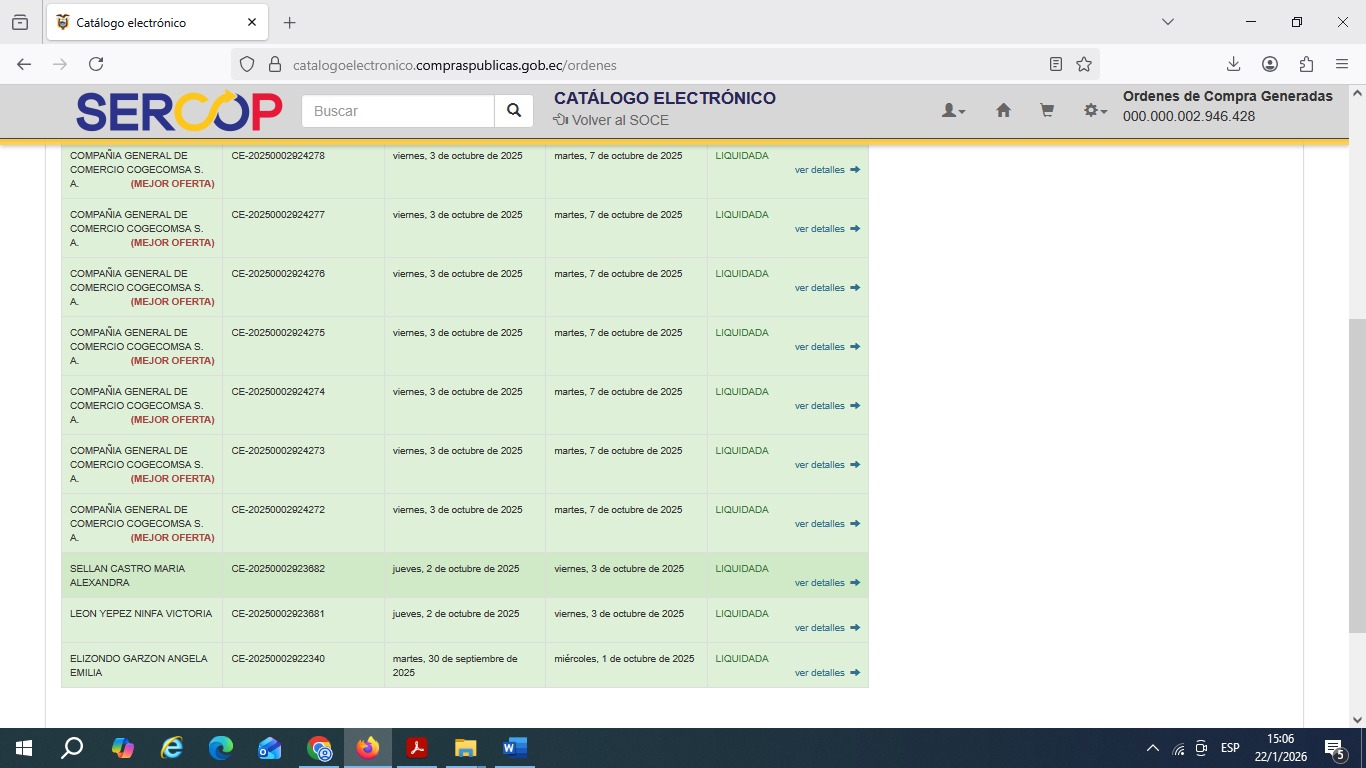1366x768 pixels.
Task: Open the home icon in catalog header
Action: (x=1003, y=111)
